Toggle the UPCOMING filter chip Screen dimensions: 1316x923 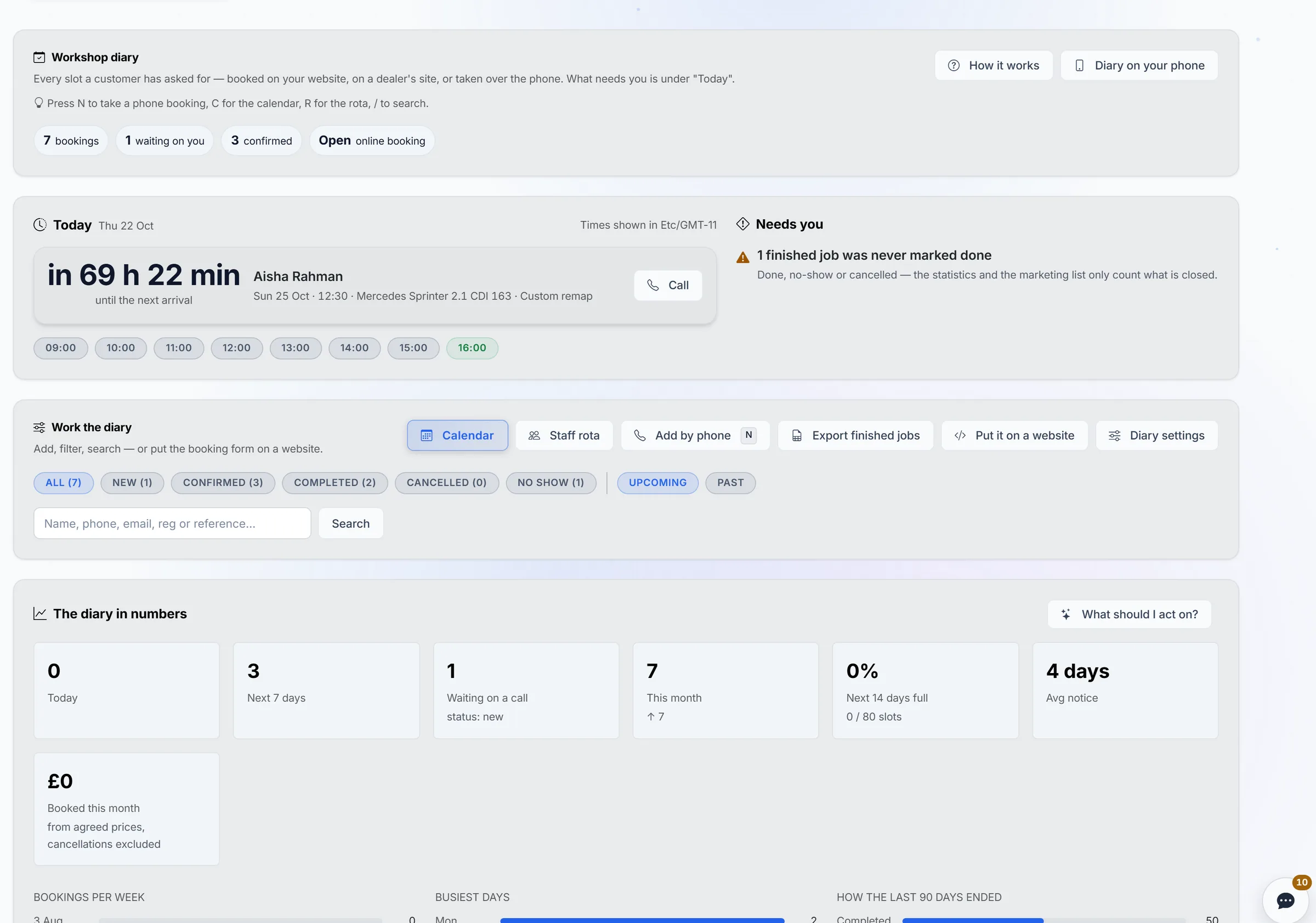pyautogui.click(x=657, y=482)
